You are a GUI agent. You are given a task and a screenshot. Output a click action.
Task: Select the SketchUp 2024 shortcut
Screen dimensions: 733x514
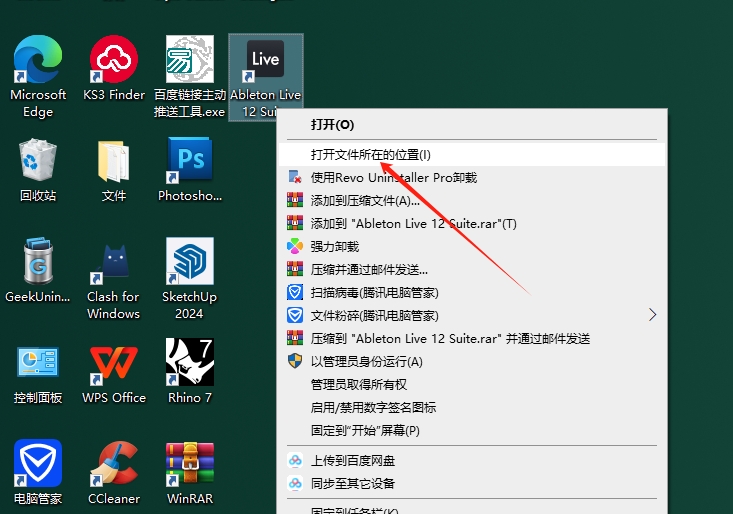[190, 279]
